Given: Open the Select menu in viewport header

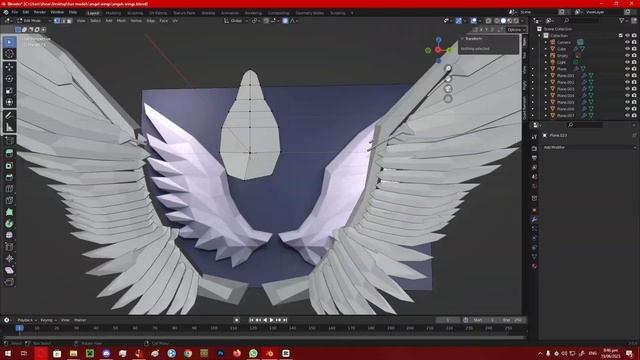Looking at the screenshot, I should [x=95, y=20].
